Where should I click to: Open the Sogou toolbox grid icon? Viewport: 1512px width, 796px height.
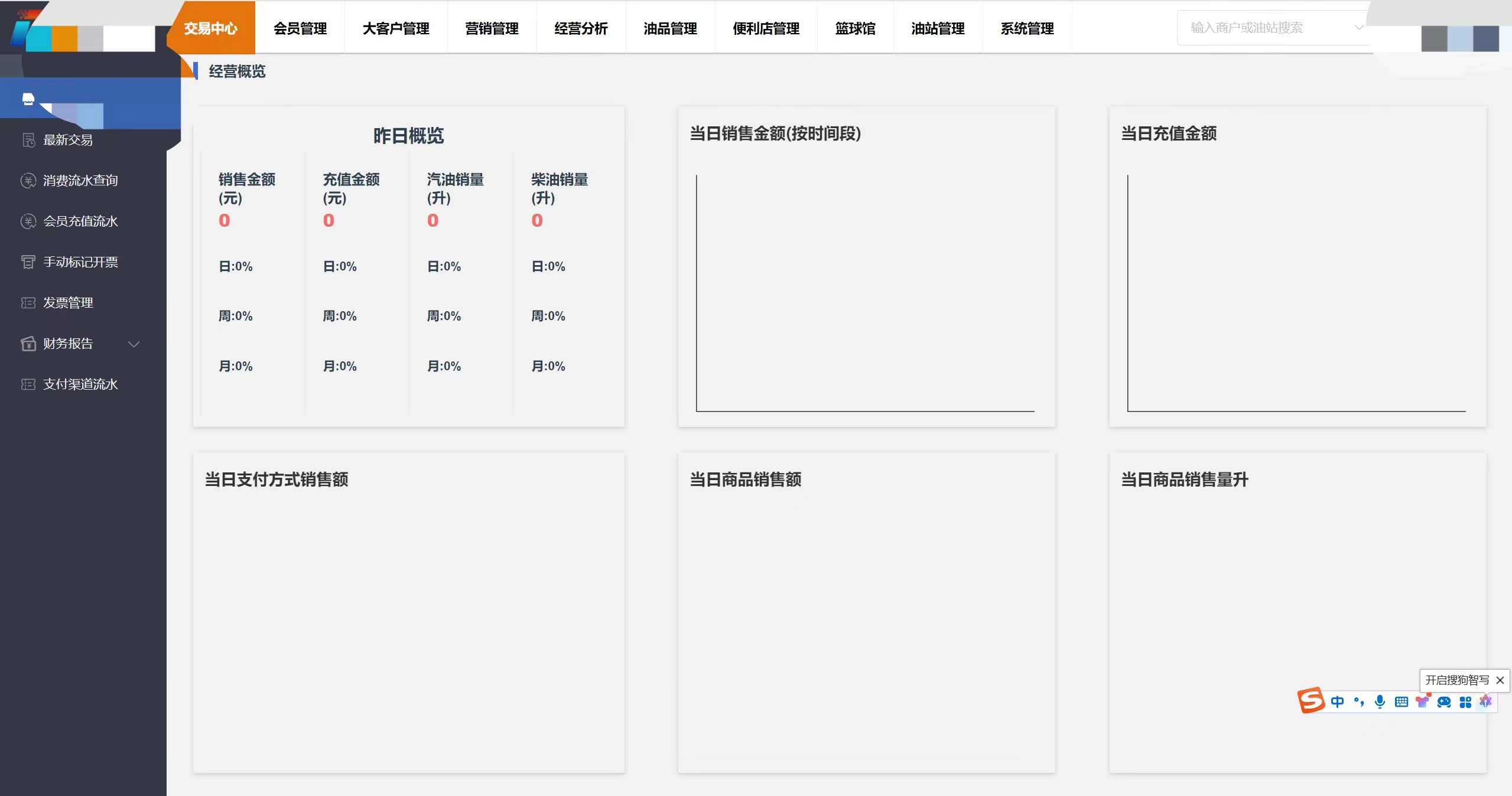click(1465, 702)
